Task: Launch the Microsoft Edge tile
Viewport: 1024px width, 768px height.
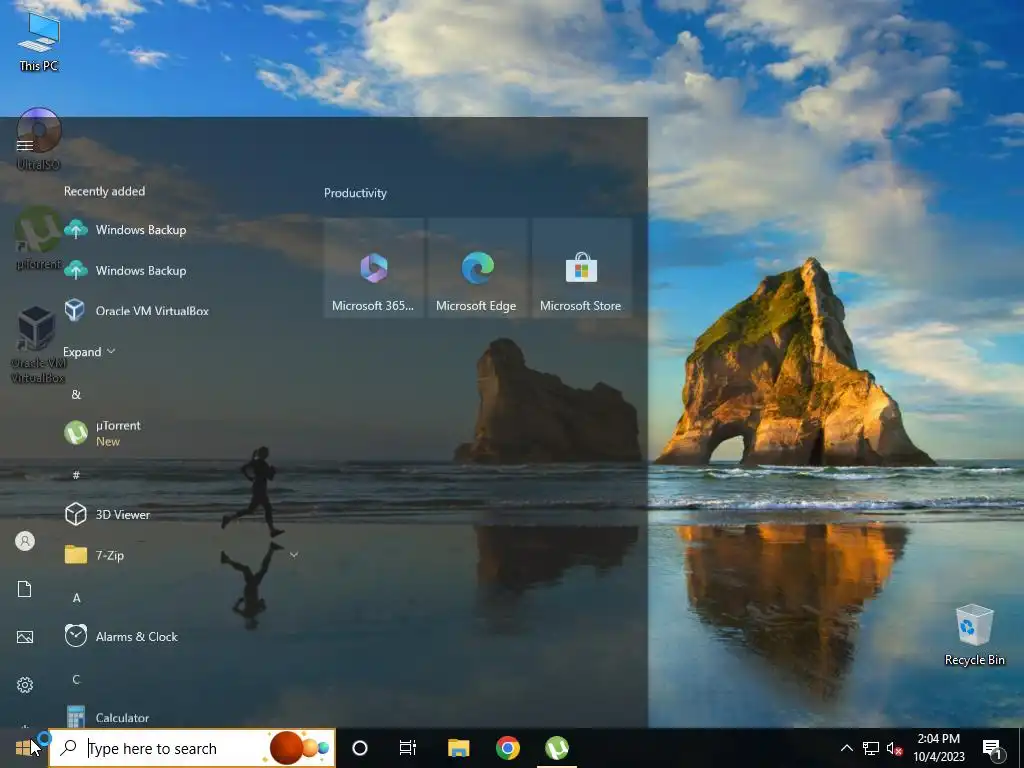Action: pyautogui.click(x=477, y=268)
